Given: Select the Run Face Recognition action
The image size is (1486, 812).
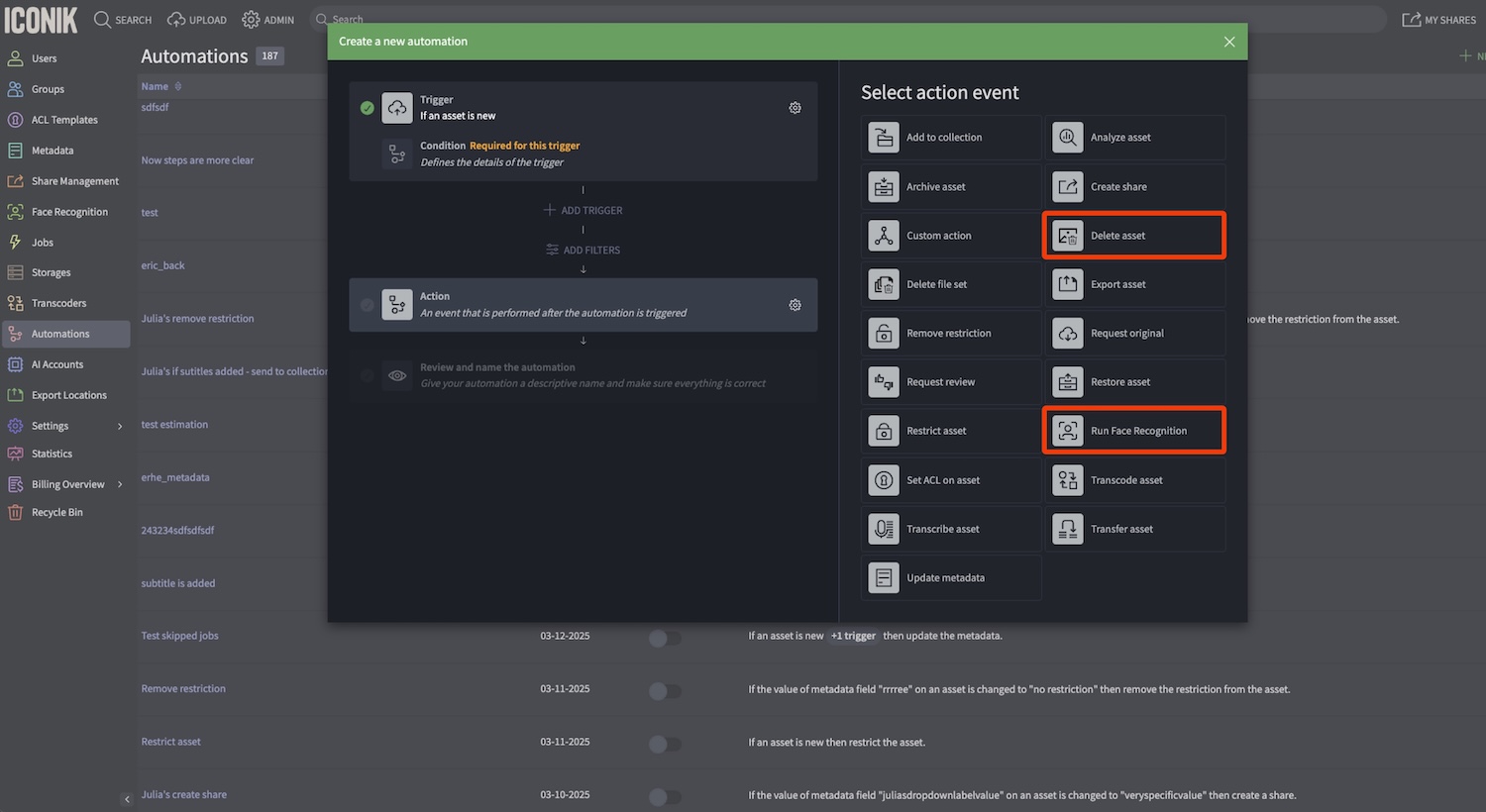Looking at the screenshot, I should [x=1133, y=430].
